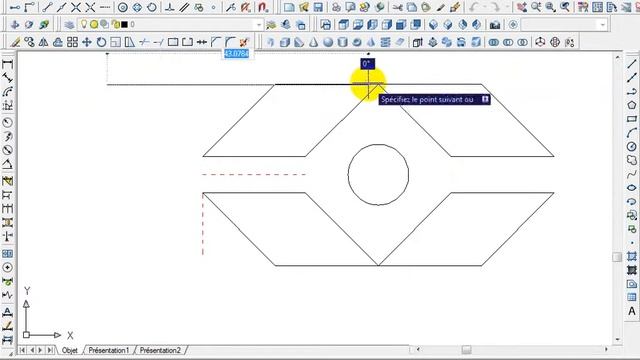
Task: Select the Line tool in Draw toolbar
Action: (632, 64)
